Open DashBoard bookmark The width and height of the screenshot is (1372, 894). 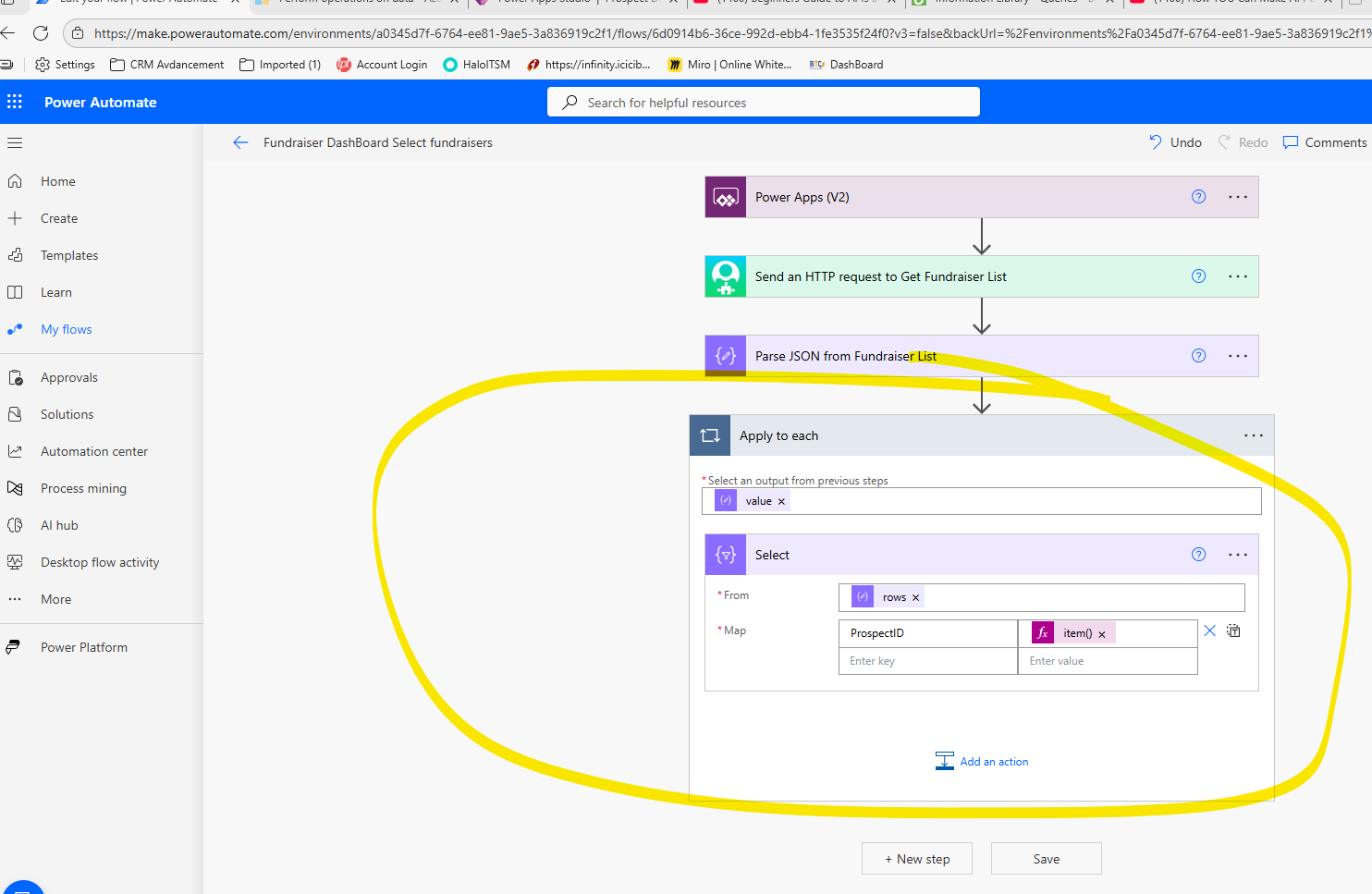coord(846,65)
